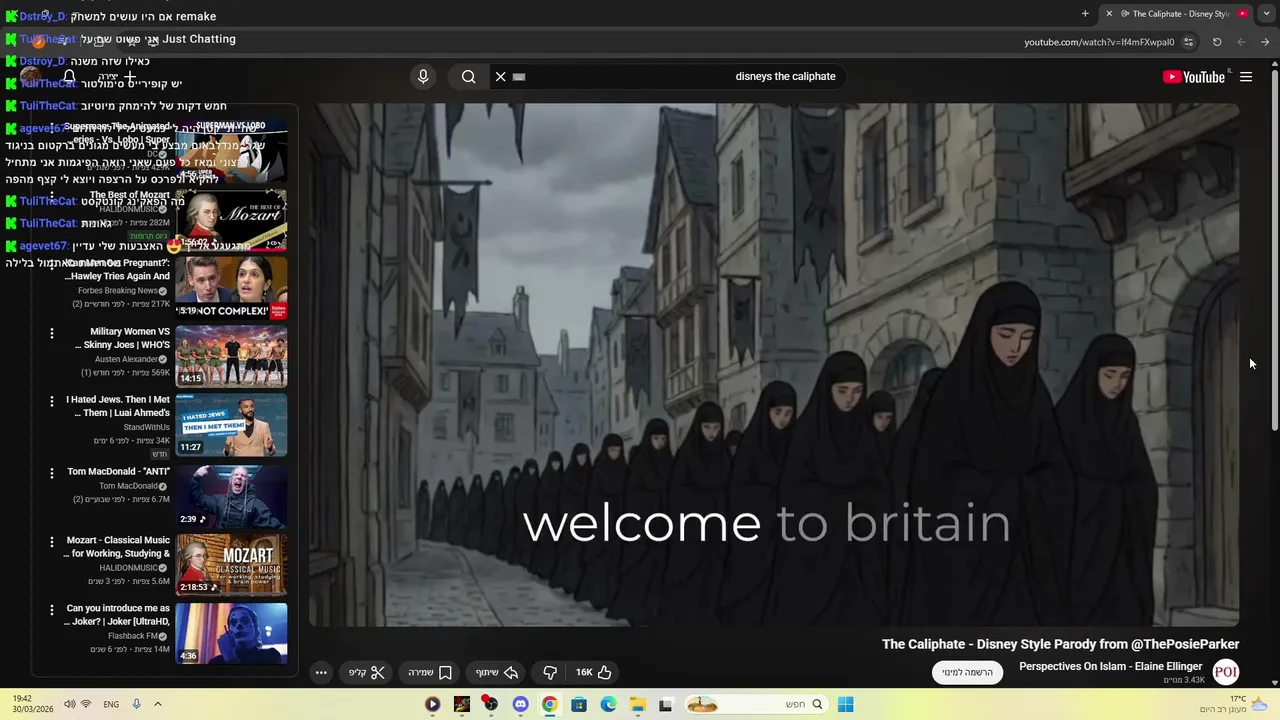Click the ENG language indicator
The image size is (1280, 720).
[111, 704]
